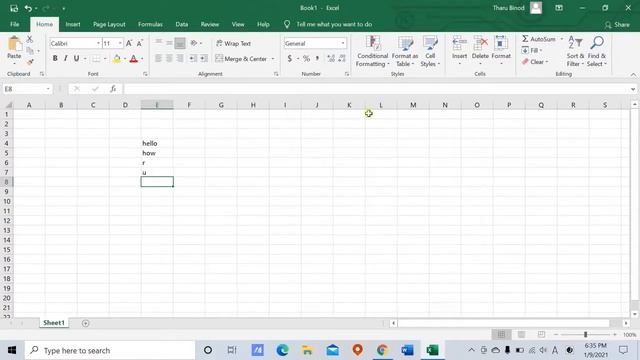
Task: Increase decimal places
Action: [331, 58]
